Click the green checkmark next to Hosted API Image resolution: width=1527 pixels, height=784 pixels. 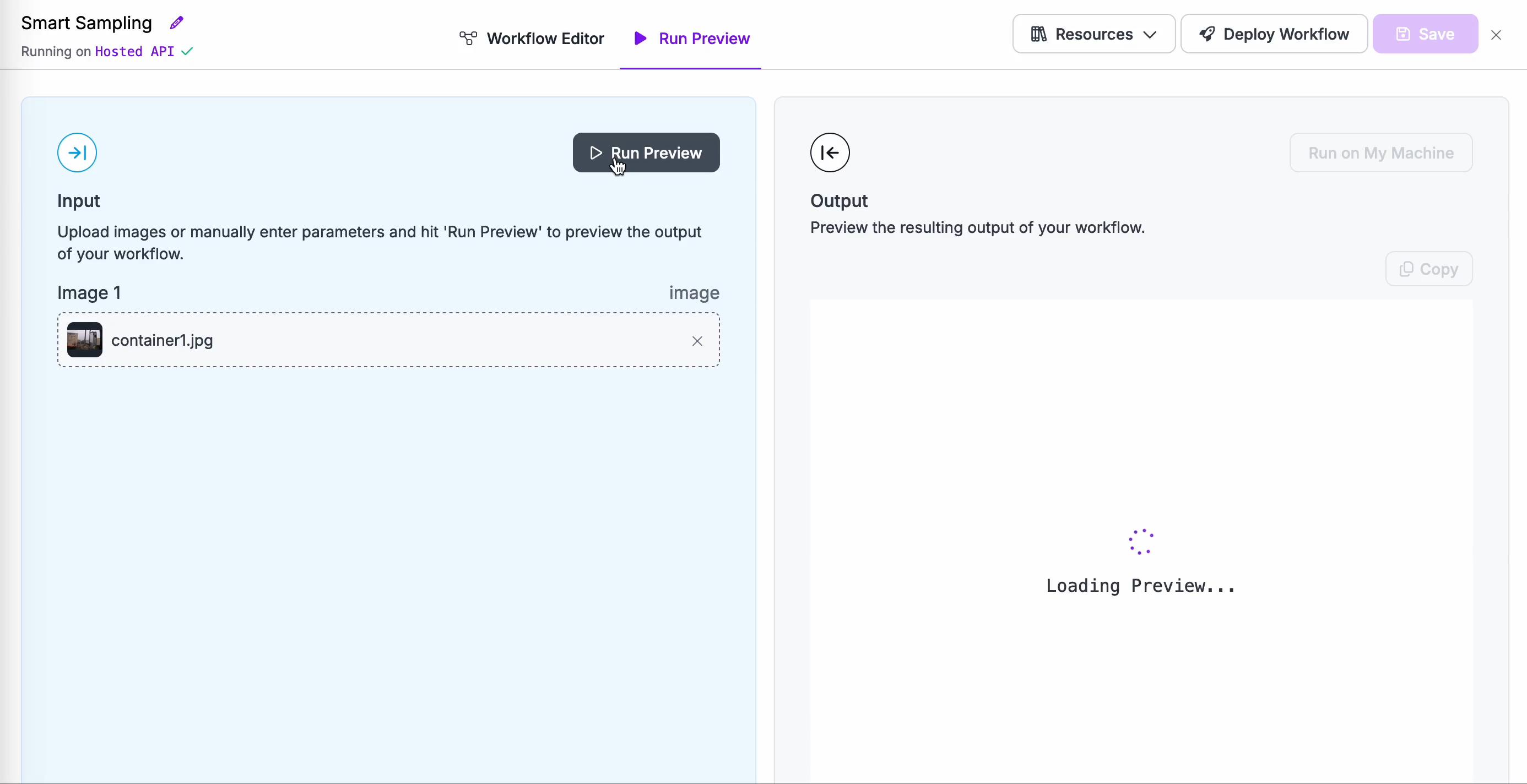click(187, 52)
